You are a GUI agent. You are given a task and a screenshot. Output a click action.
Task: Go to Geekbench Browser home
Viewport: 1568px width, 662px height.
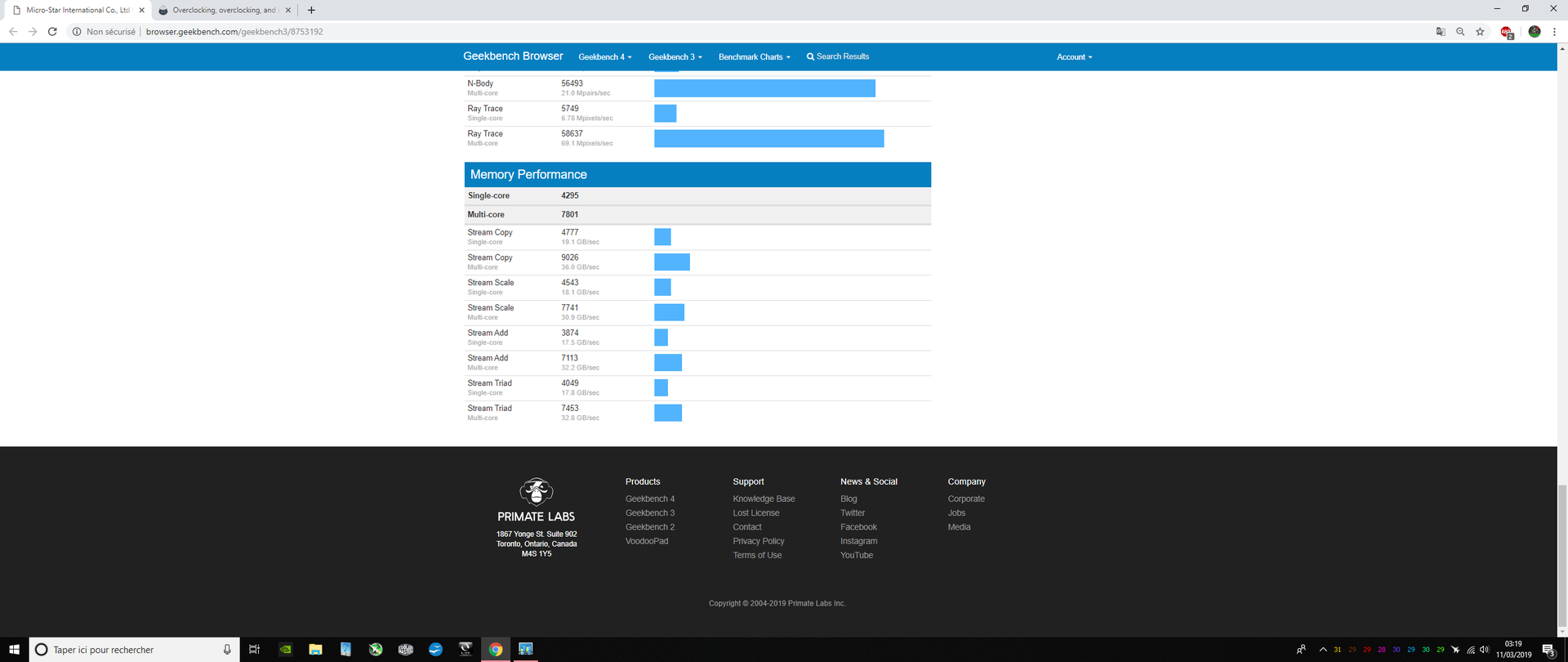point(513,56)
